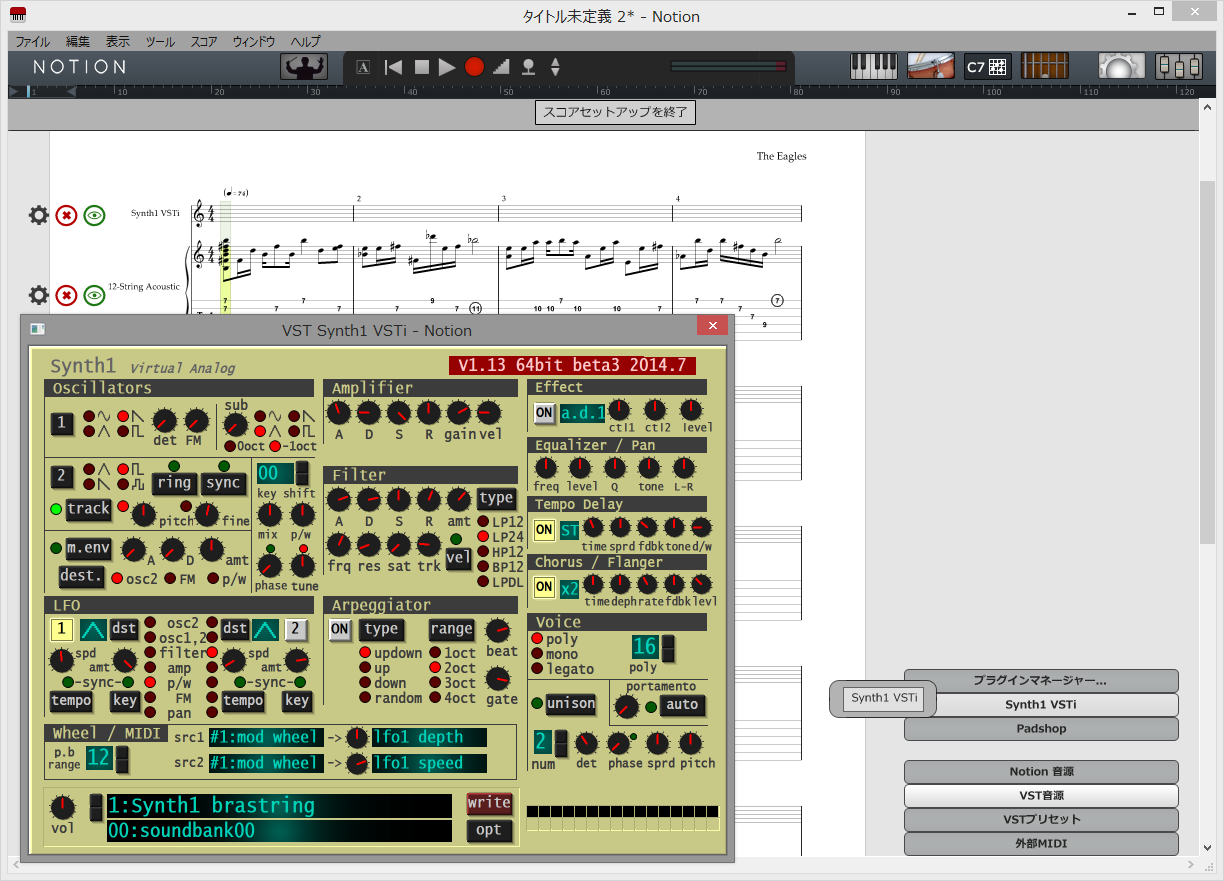1224x881 pixels.
Task: Click the portamento auto button
Action: [x=682, y=705]
